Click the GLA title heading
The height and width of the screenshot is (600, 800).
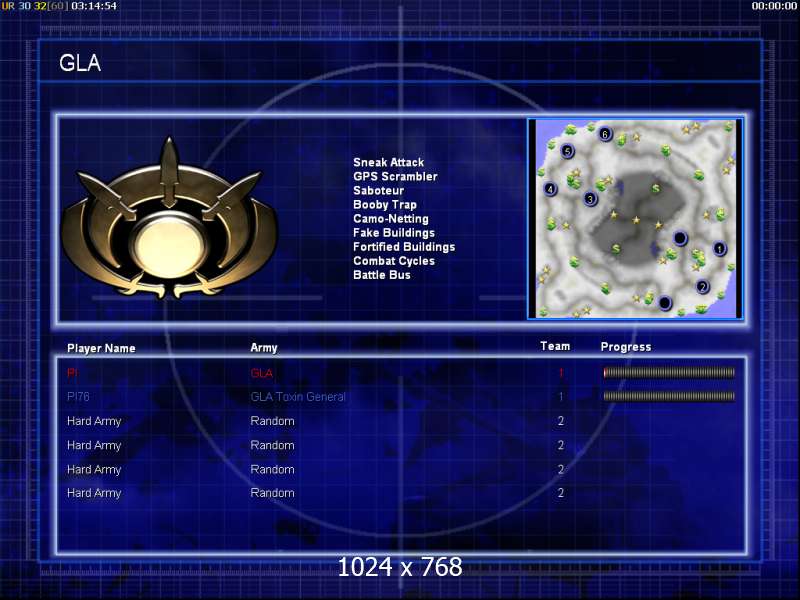point(80,63)
